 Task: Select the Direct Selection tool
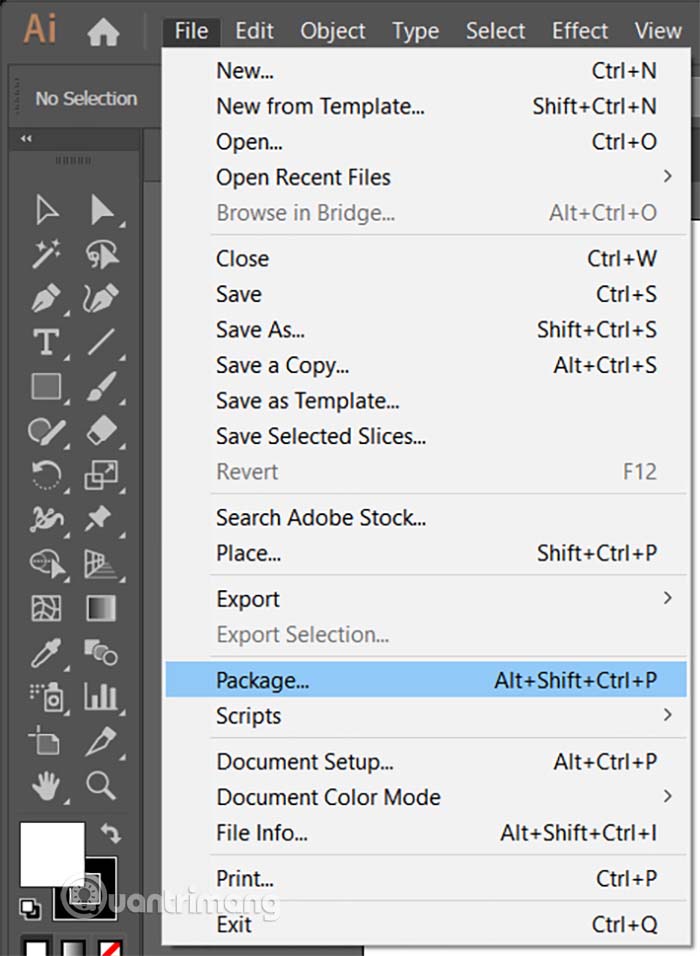102,210
